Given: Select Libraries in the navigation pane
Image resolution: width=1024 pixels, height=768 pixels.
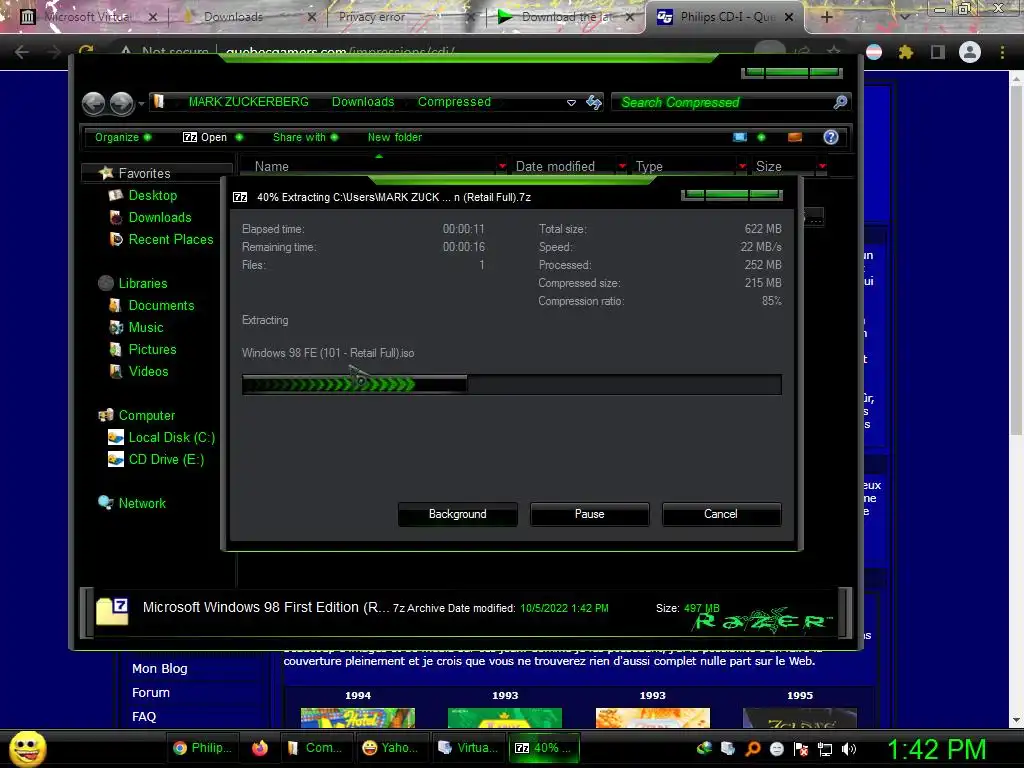Looking at the screenshot, I should [142, 283].
